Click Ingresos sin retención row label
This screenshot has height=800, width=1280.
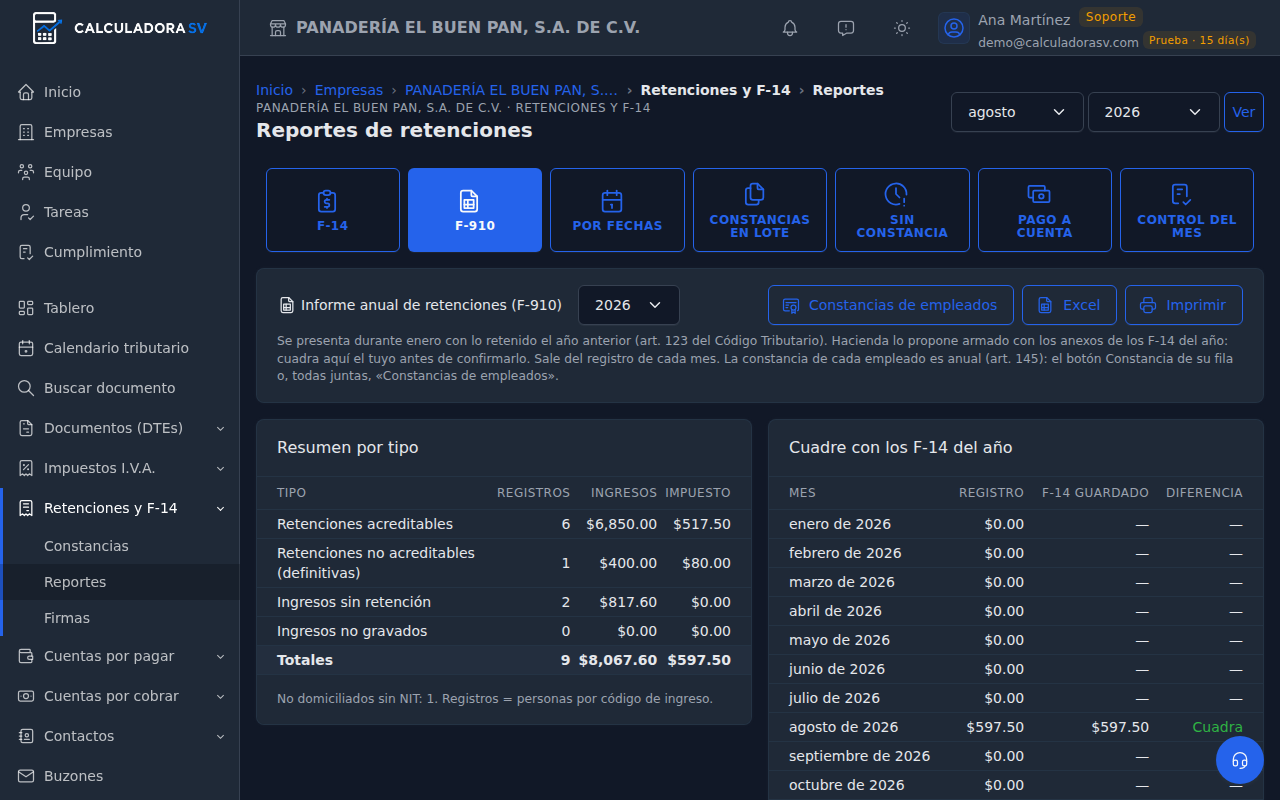(354, 602)
